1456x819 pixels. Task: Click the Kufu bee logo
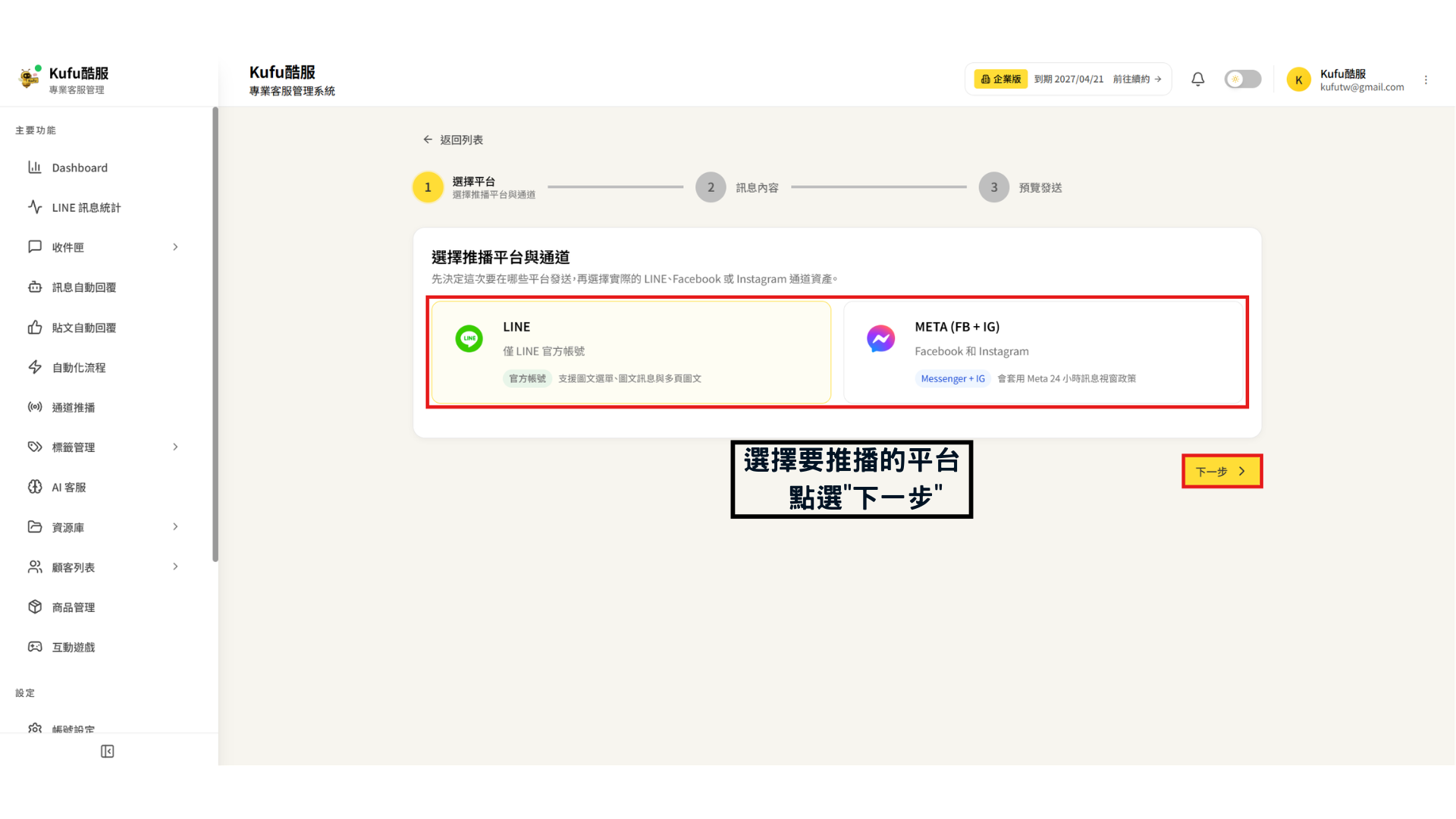point(29,77)
